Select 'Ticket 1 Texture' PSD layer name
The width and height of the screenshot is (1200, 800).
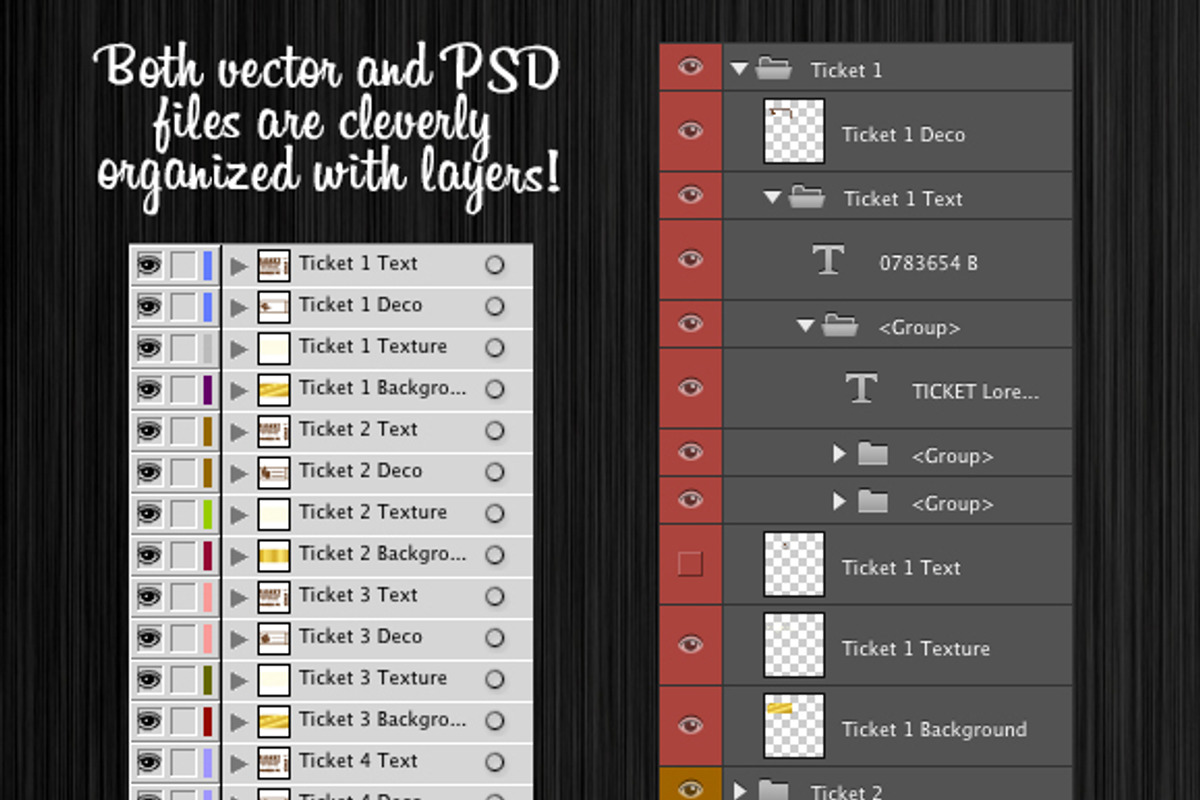915,648
